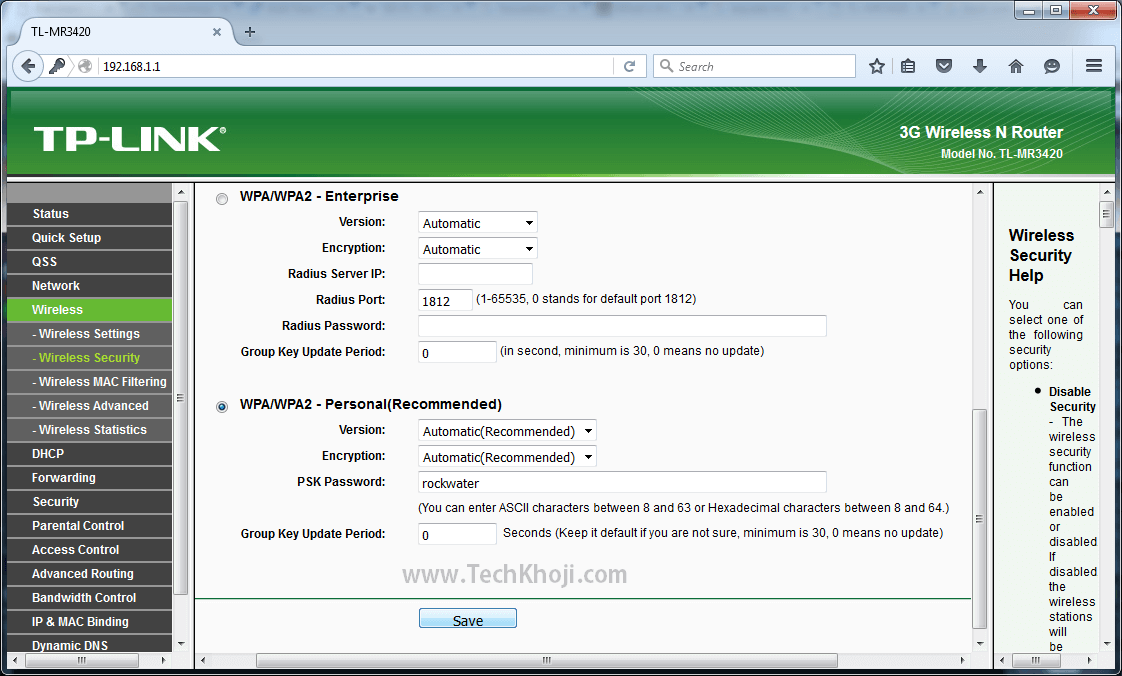This screenshot has height=676, width=1122.
Task: Open the Personal Encryption Automatic(Recommended) dropdown
Action: pyautogui.click(x=507, y=457)
